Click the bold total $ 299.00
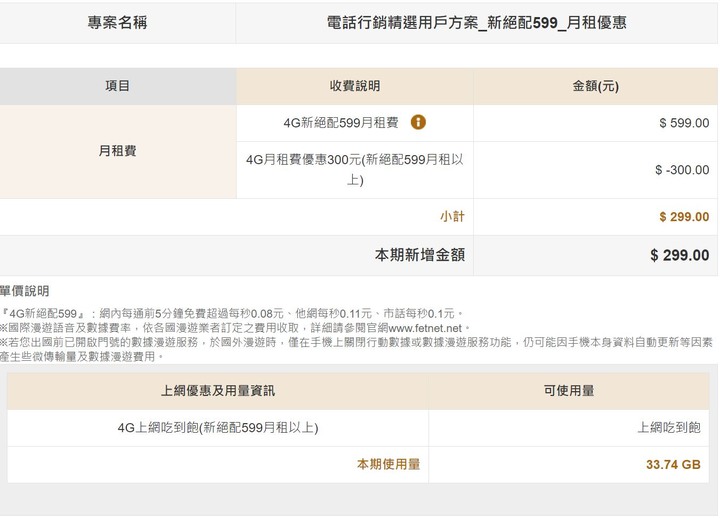This screenshot has height=518, width=720. coord(680,255)
